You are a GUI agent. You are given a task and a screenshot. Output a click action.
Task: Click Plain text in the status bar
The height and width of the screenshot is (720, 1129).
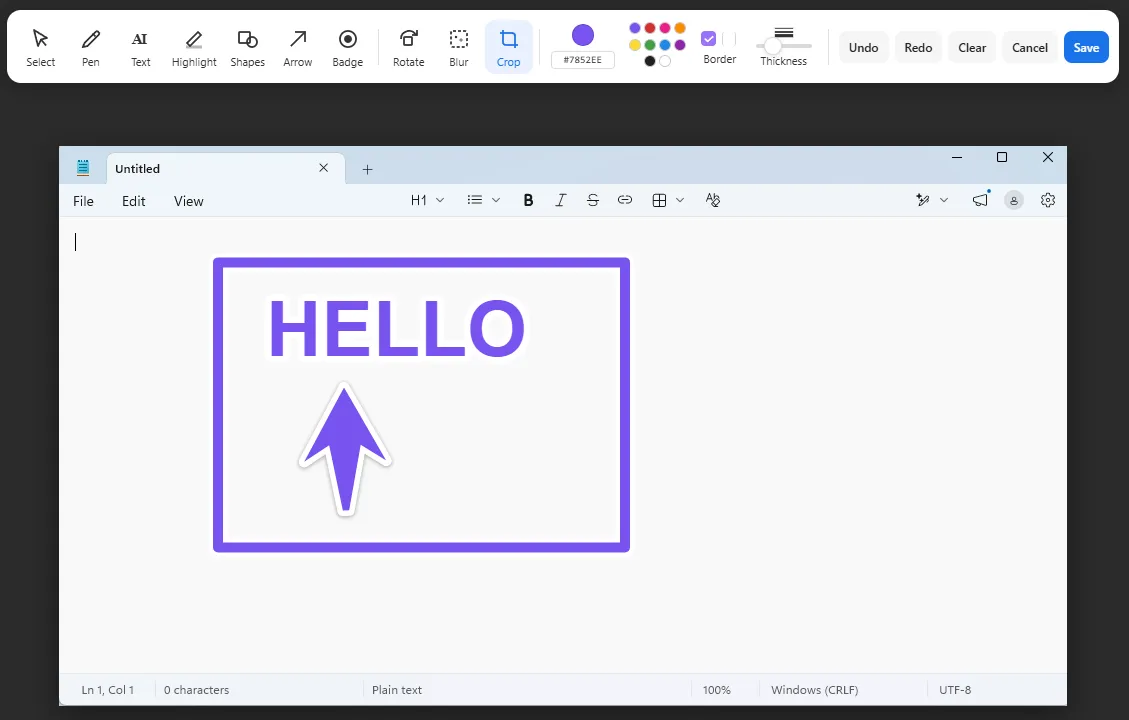pos(397,690)
